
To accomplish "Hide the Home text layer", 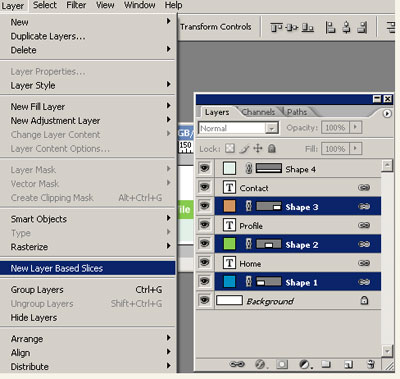I will tap(204, 262).
